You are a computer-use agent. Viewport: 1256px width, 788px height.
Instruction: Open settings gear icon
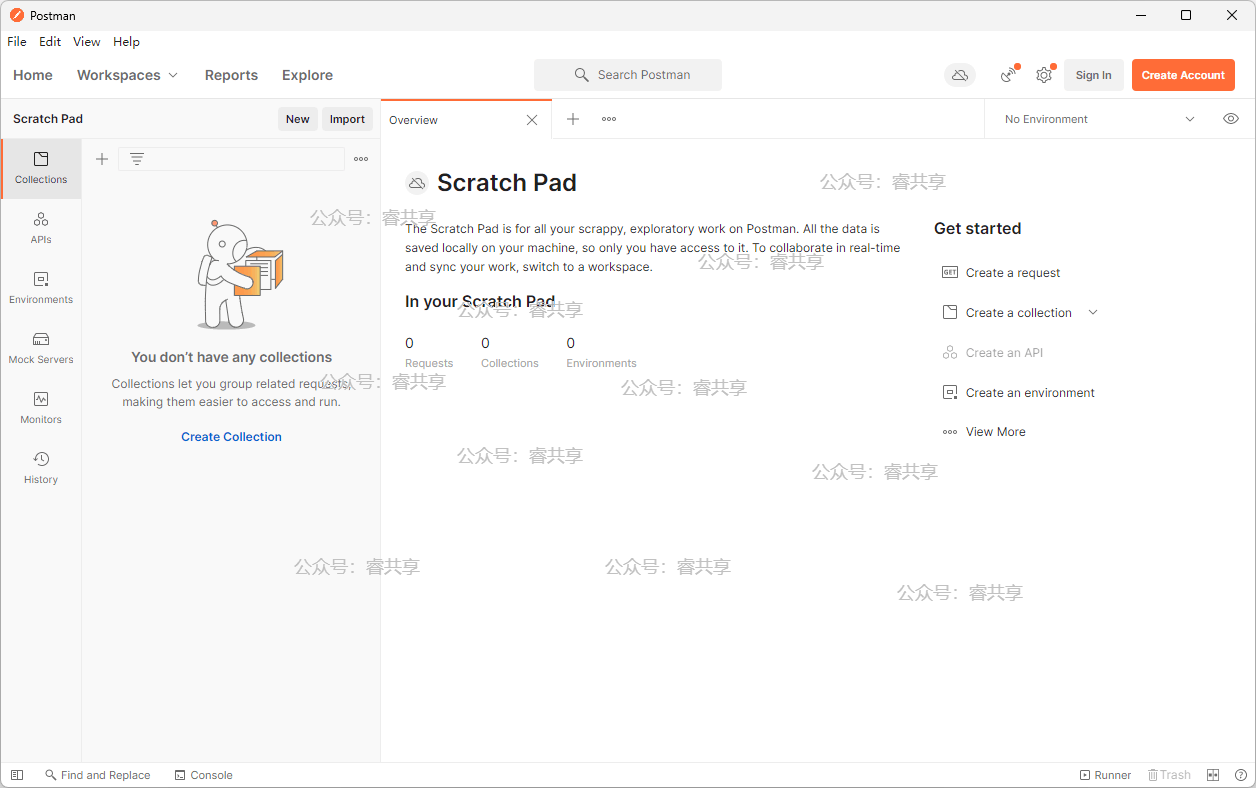pos(1044,75)
